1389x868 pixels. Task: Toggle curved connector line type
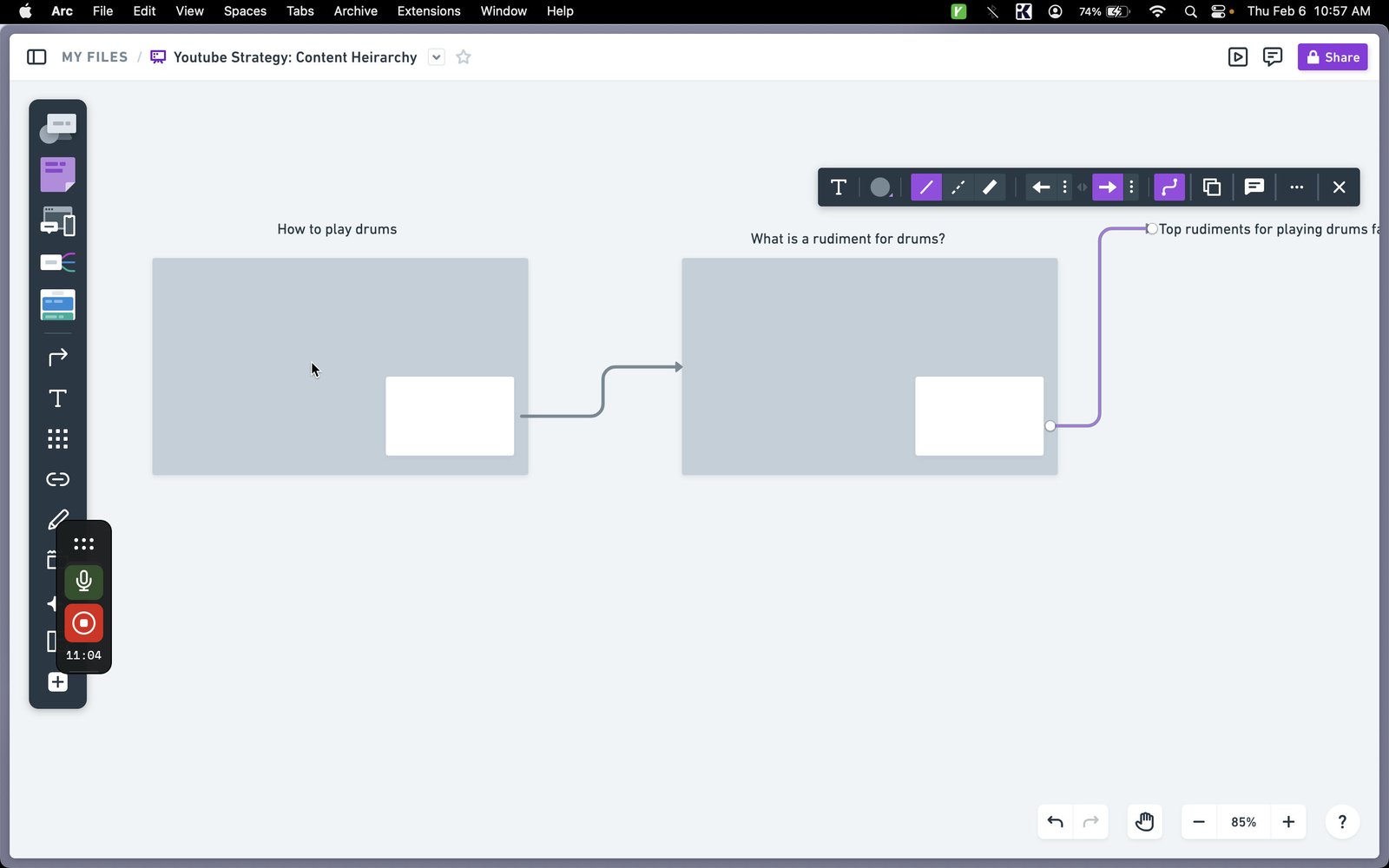click(1169, 187)
